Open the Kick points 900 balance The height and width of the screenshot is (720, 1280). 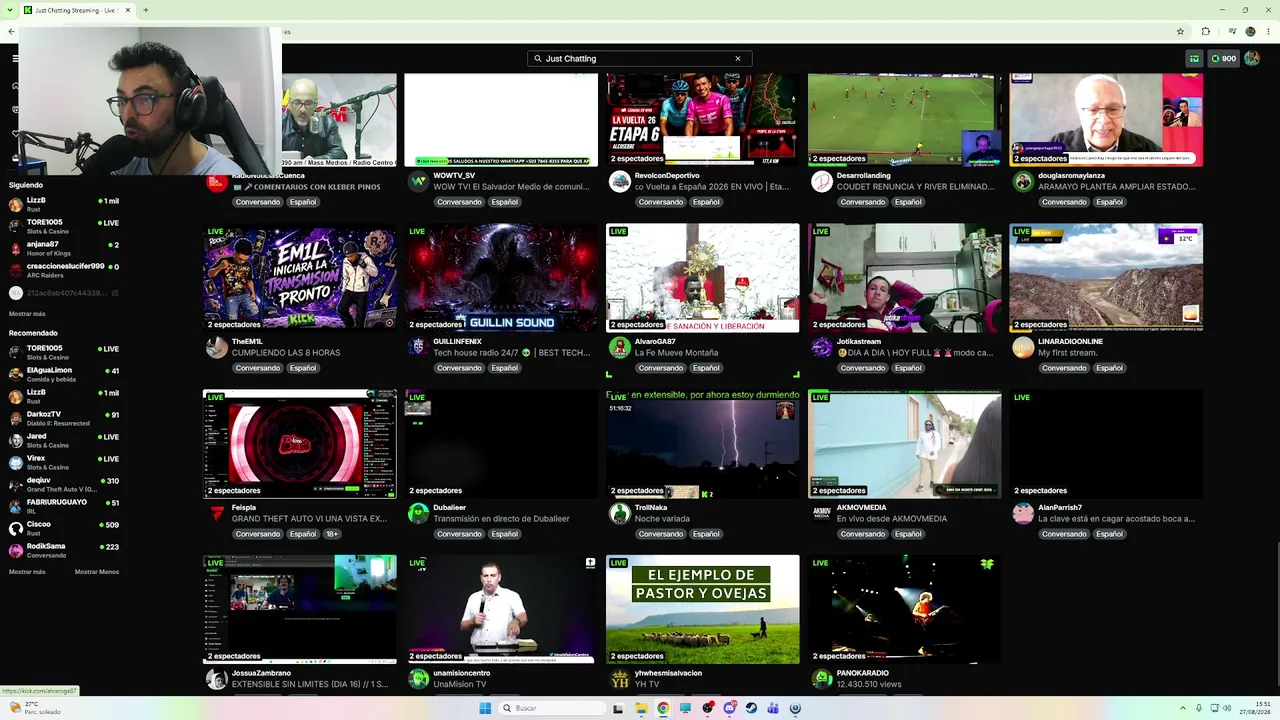[x=1224, y=58]
